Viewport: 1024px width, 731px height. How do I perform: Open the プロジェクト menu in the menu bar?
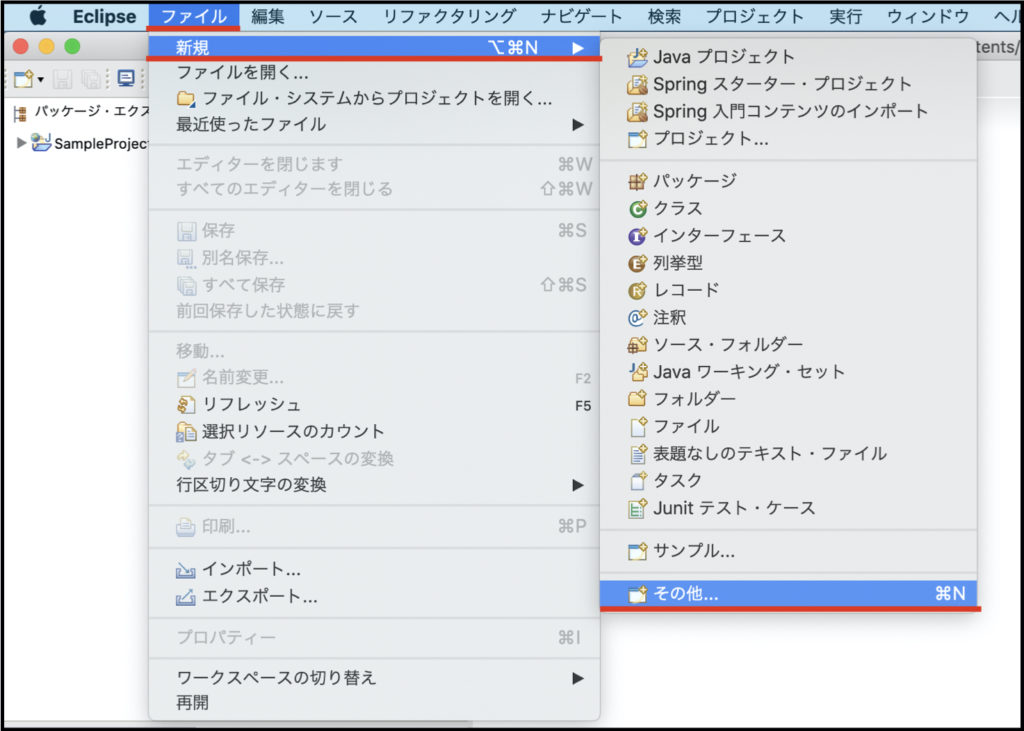tap(754, 16)
